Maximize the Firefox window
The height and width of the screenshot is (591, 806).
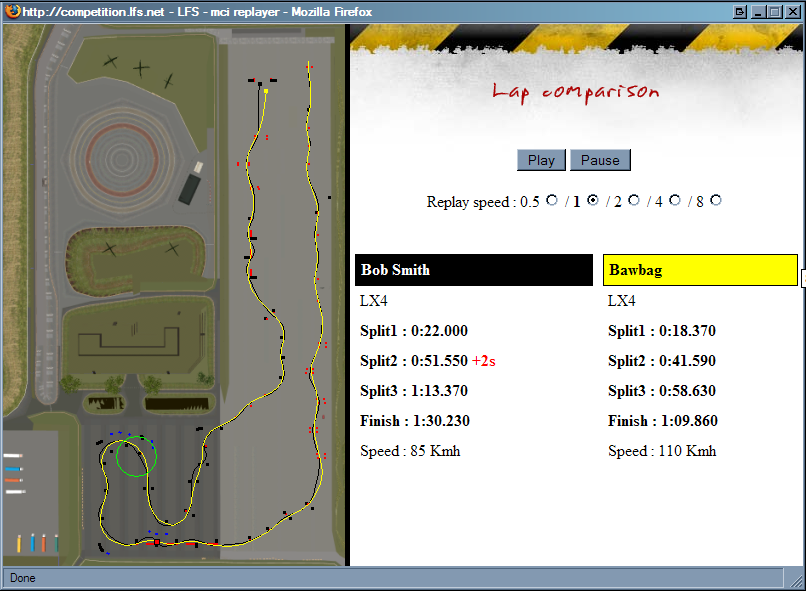pos(775,11)
